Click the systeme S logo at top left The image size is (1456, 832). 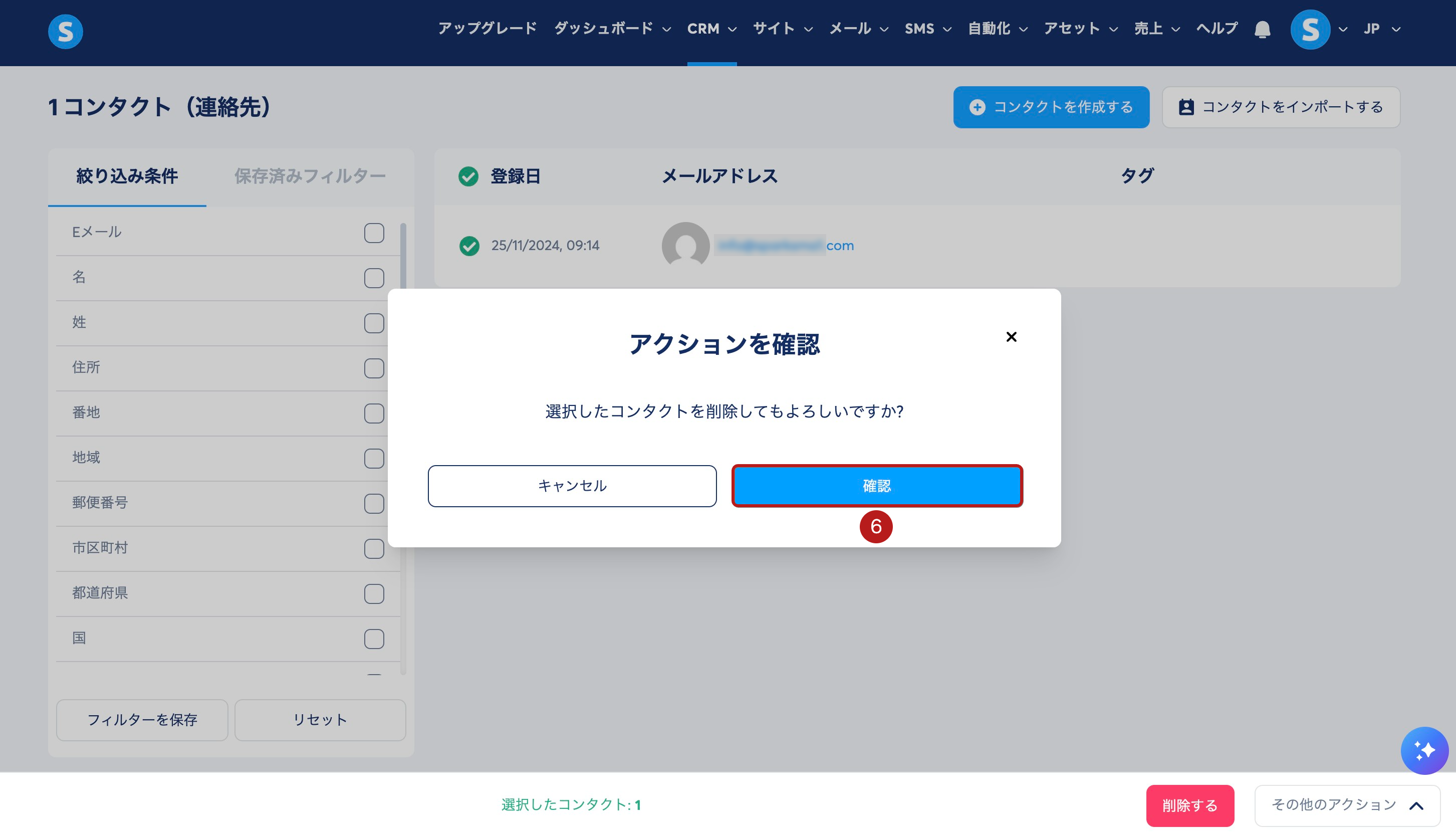[x=65, y=31]
